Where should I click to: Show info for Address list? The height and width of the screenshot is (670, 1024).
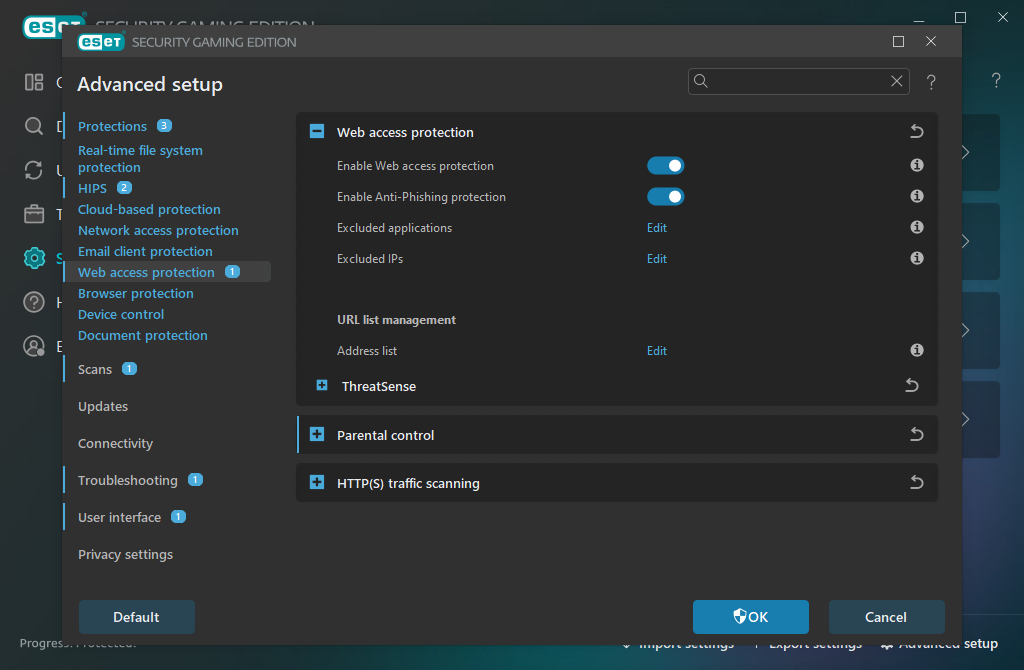pos(917,350)
